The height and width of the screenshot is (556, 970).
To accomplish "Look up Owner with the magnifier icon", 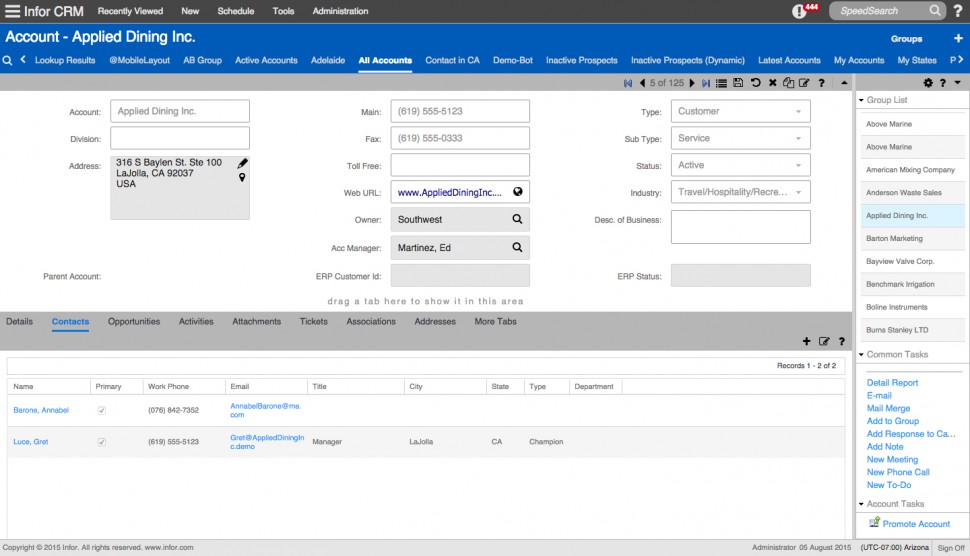I will click(517, 219).
